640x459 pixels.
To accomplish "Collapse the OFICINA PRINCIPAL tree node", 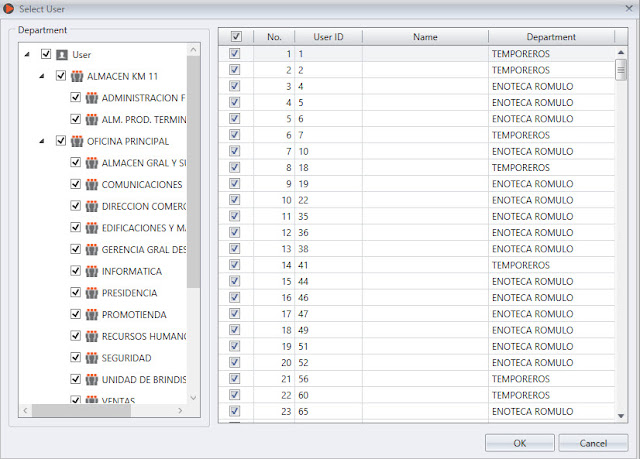I will (42, 141).
